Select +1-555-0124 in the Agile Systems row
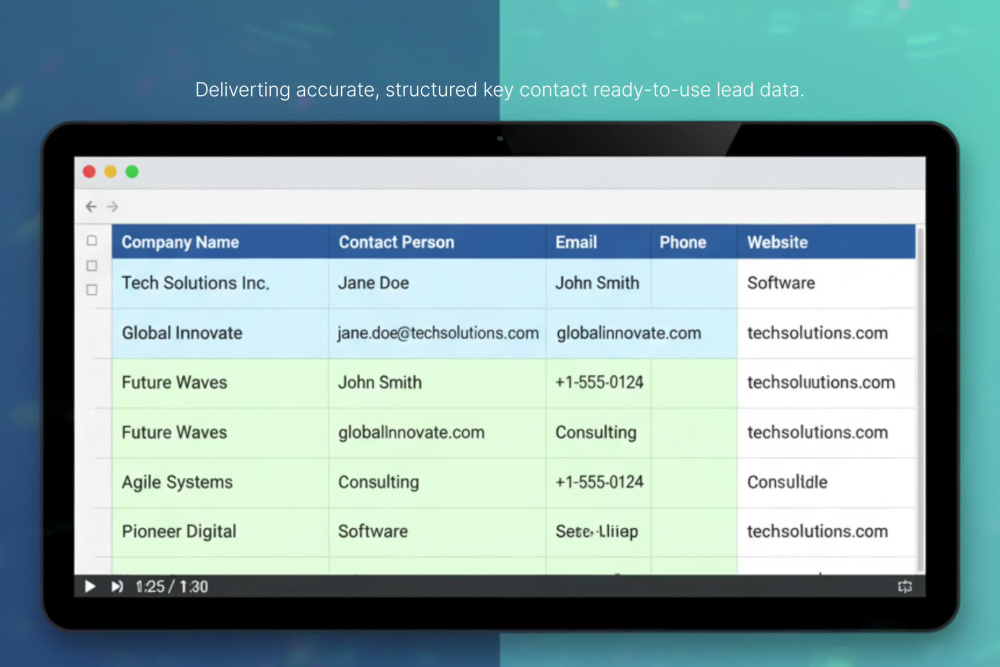This screenshot has width=1000, height=667. (x=599, y=482)
